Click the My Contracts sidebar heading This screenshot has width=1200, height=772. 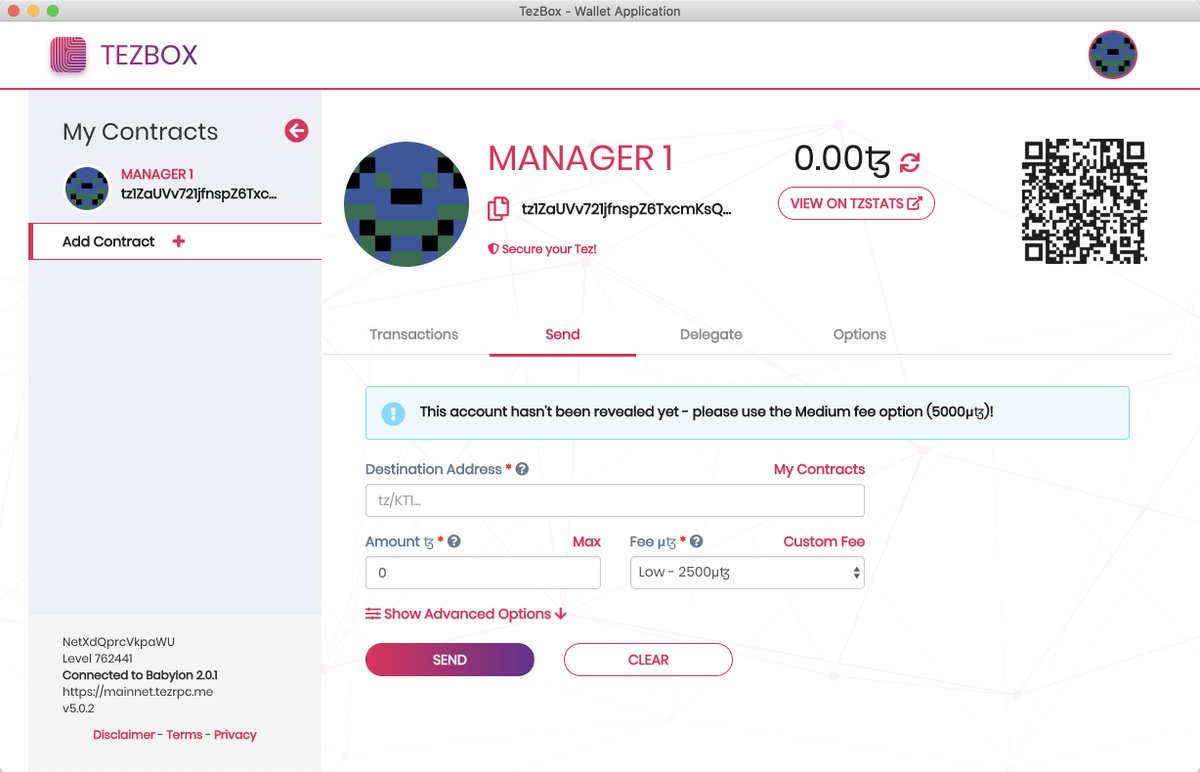(140, 131)
